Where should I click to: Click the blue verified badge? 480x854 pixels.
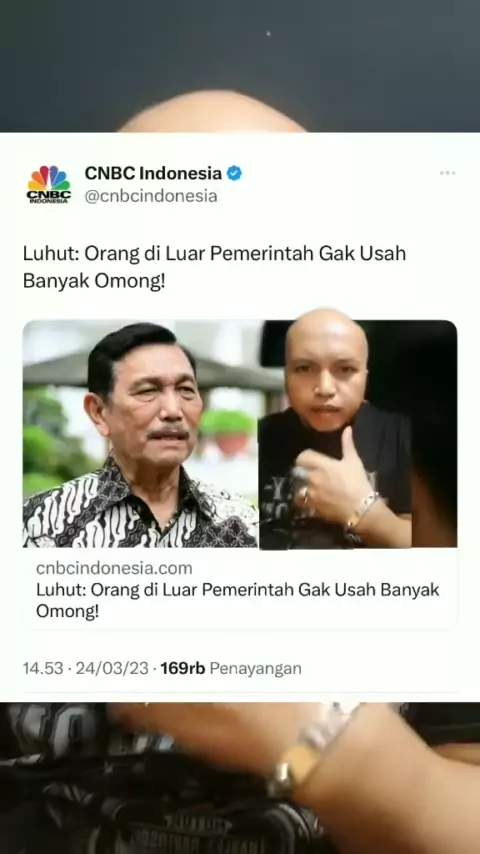pos(234,174)
